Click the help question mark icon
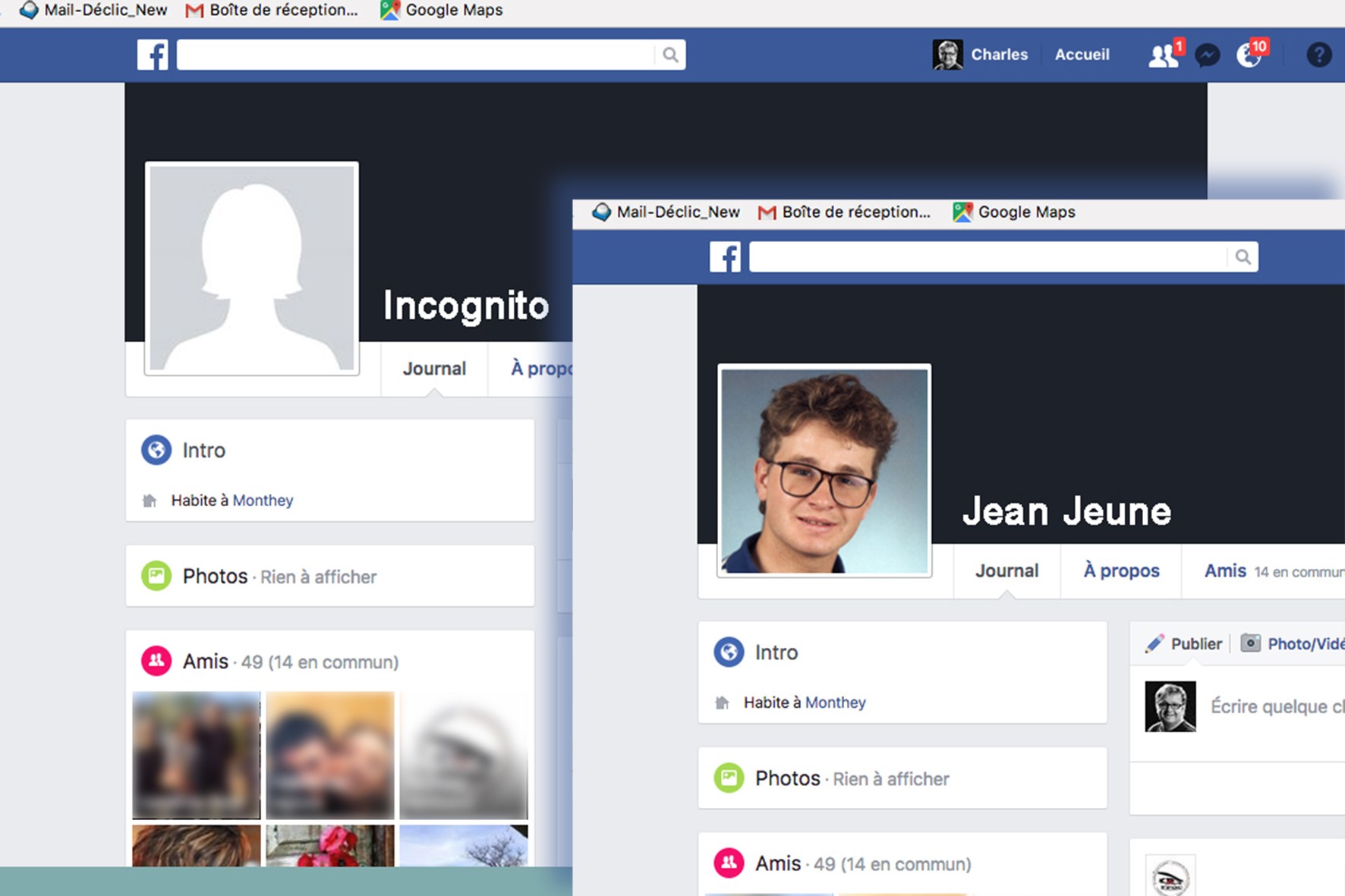The width and height of the screenshot is (1345, 896). (1318, 55)
